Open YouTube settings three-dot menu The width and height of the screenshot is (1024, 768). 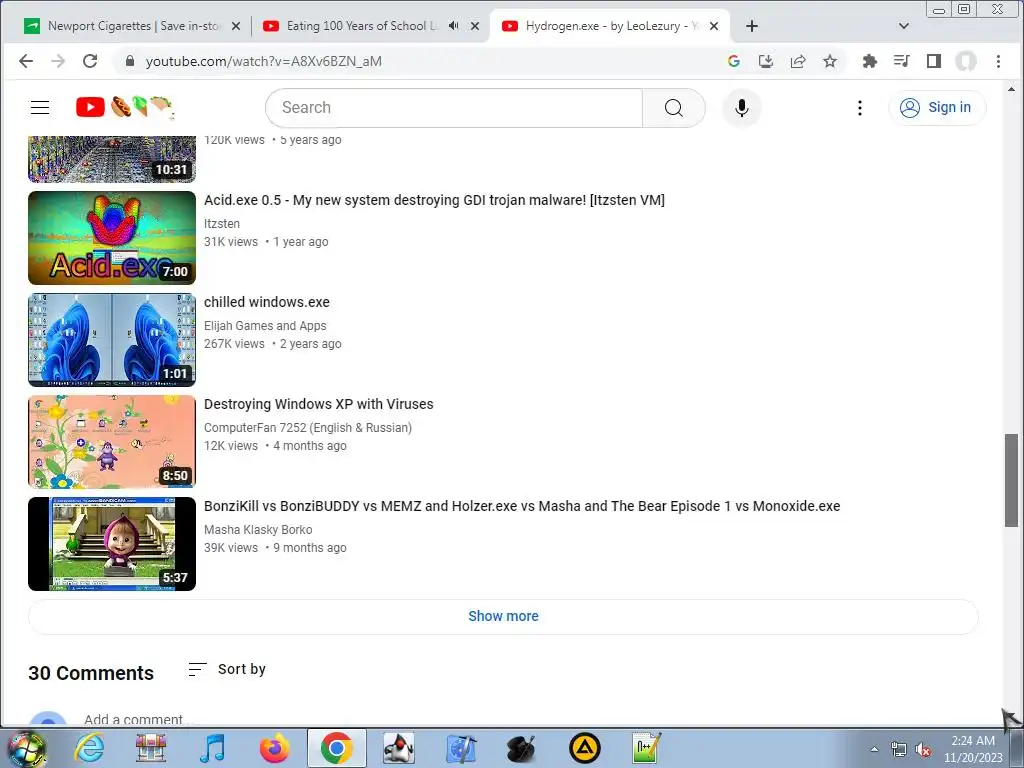tap(859, 108)
